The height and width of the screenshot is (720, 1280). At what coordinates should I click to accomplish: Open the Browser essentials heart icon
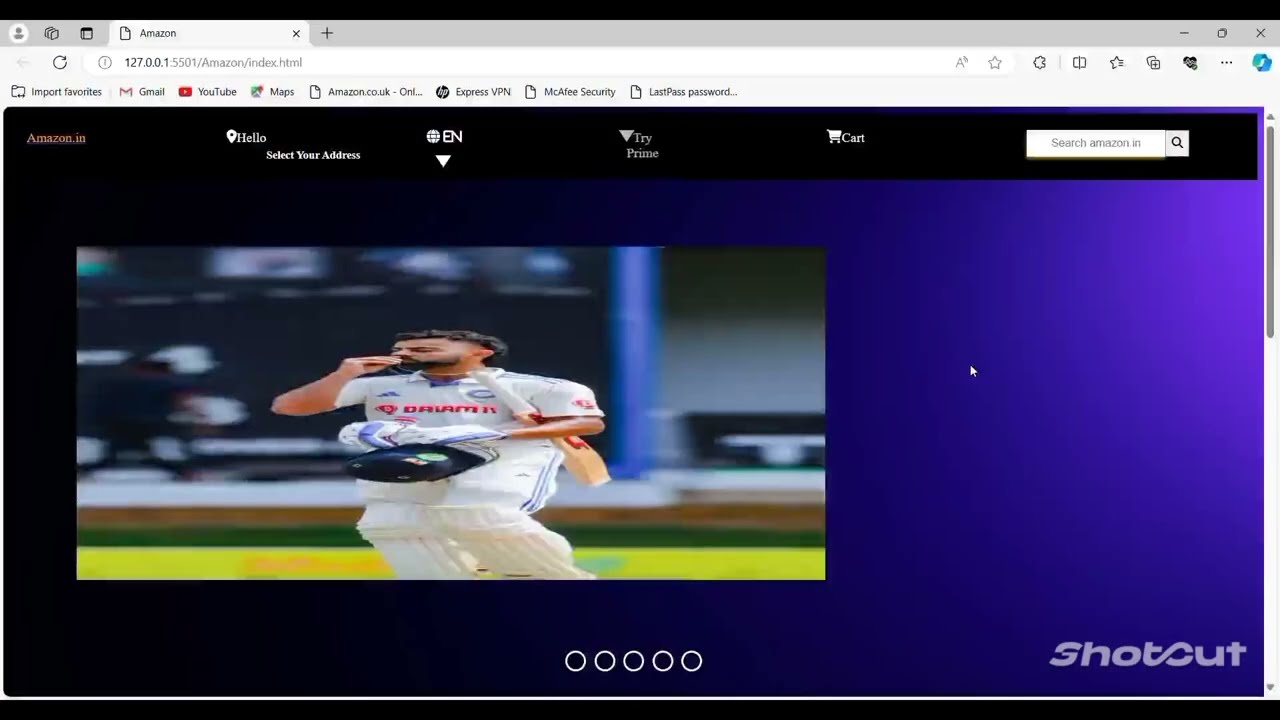(x=1190, y=62)
